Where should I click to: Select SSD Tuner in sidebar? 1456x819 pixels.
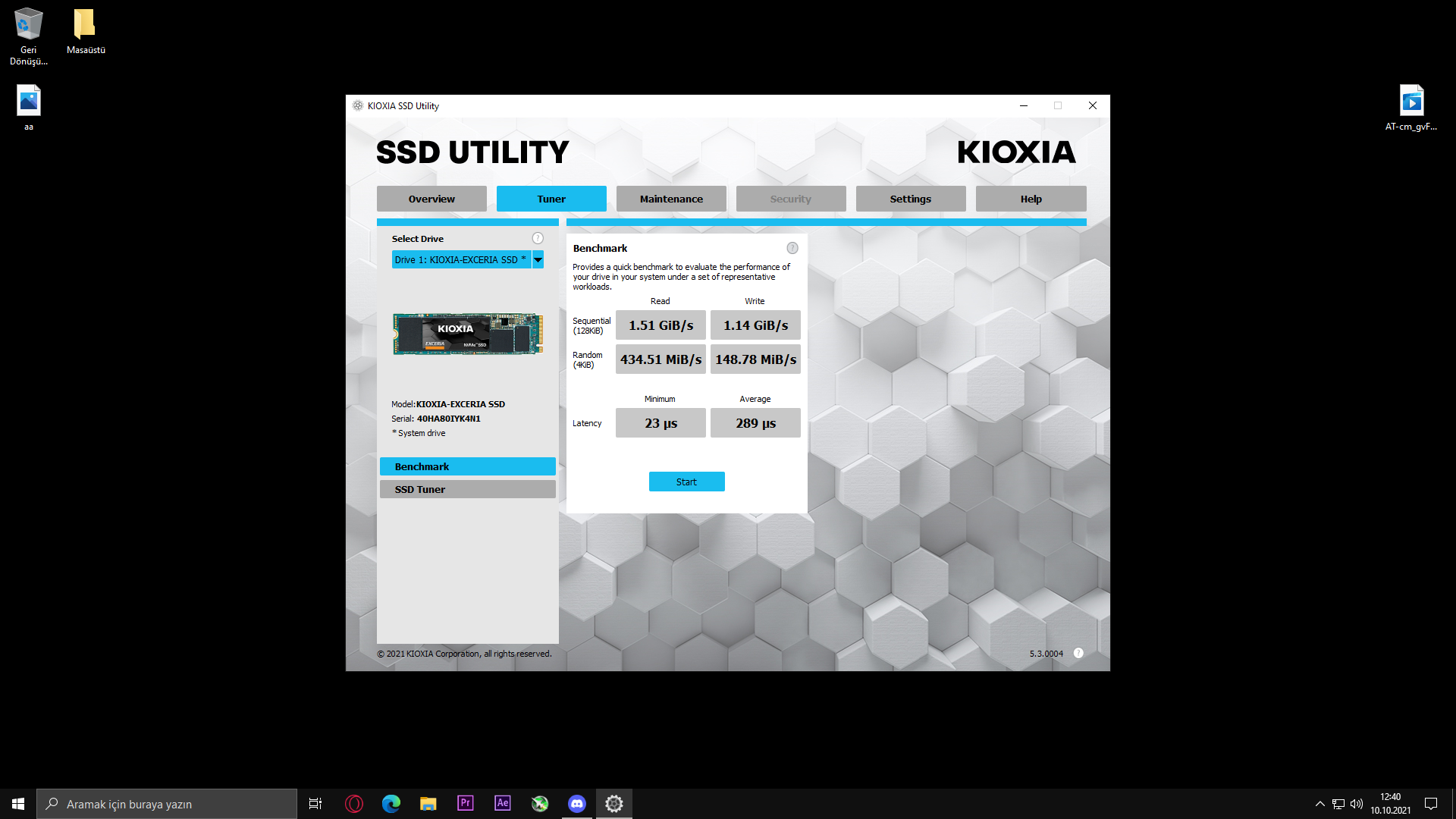[x=467, y=489]
